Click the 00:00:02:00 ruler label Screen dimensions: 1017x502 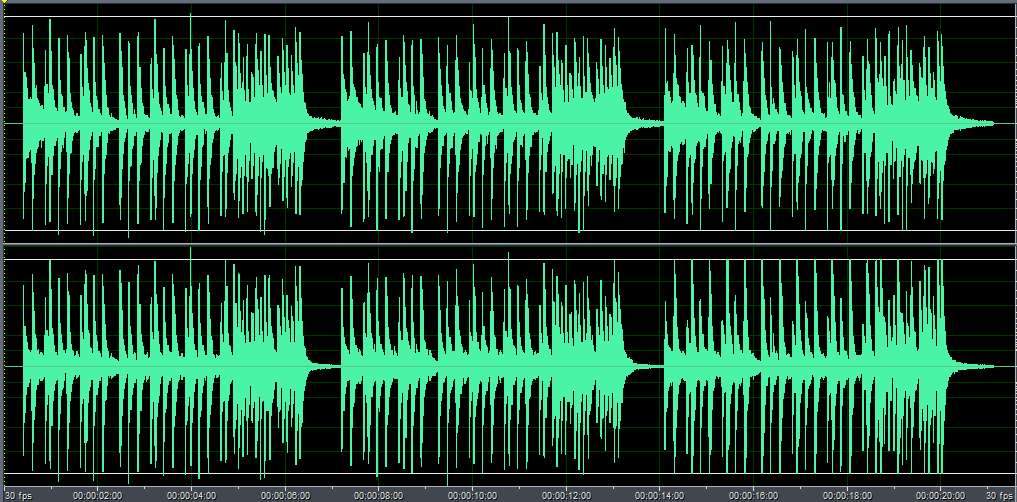(x=97, y=496)
